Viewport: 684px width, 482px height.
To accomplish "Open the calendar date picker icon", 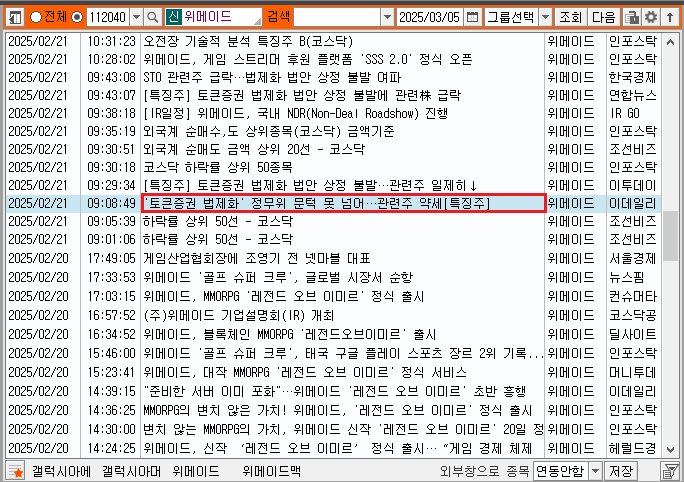I will (472, 17).
